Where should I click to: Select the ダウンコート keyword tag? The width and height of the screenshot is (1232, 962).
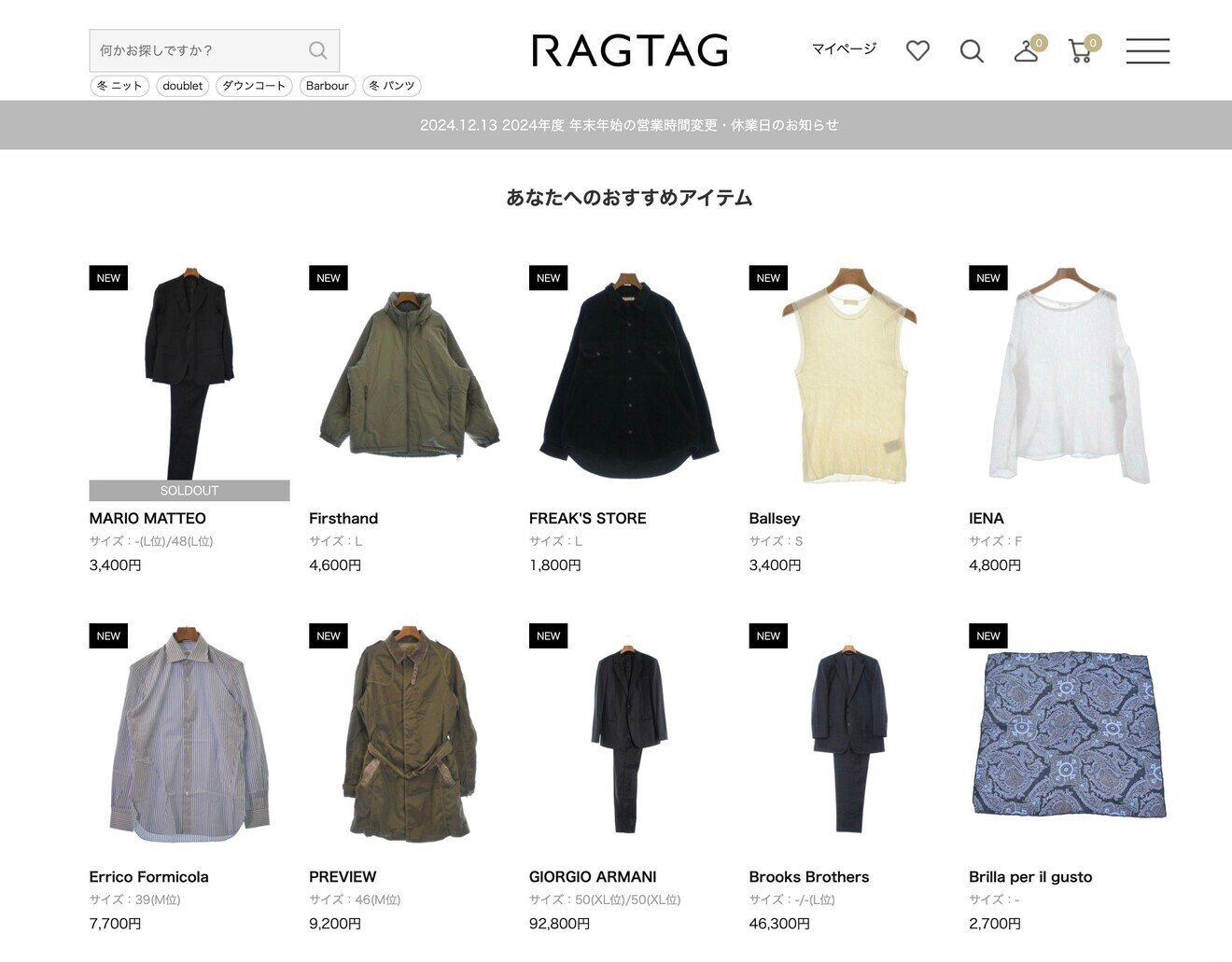click(254, 86)
